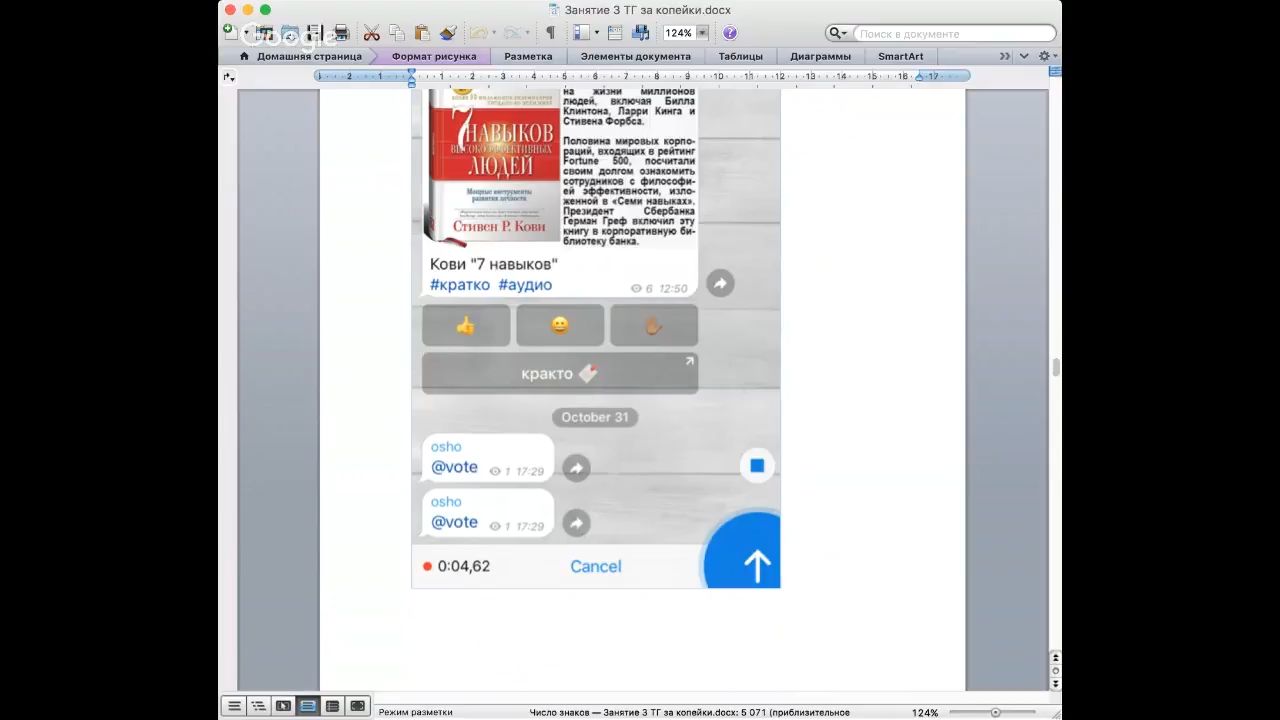Click the thumbs-up reaction button
The height and width of the screenshot is (720, 1280).
coord(466,326)
